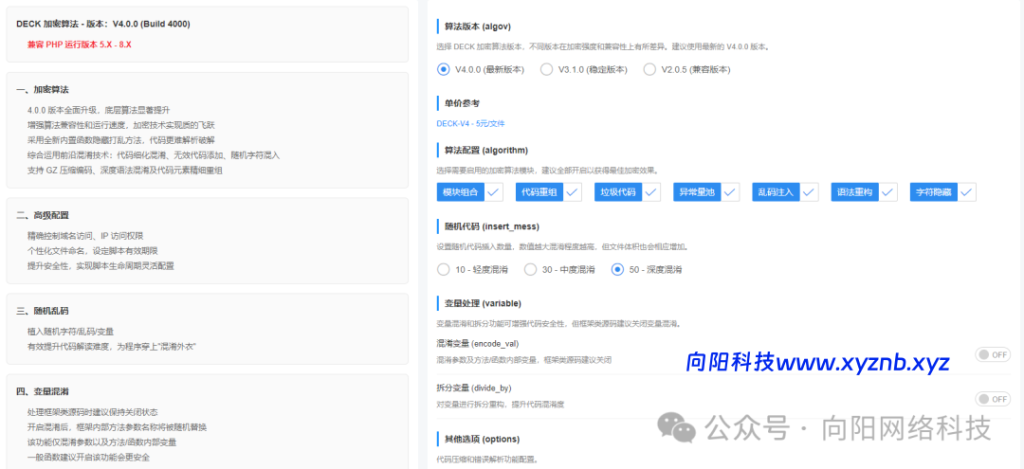
Task: Click the line 个性化文件命名，设定脚本有效期限
Action: [93, 251]
